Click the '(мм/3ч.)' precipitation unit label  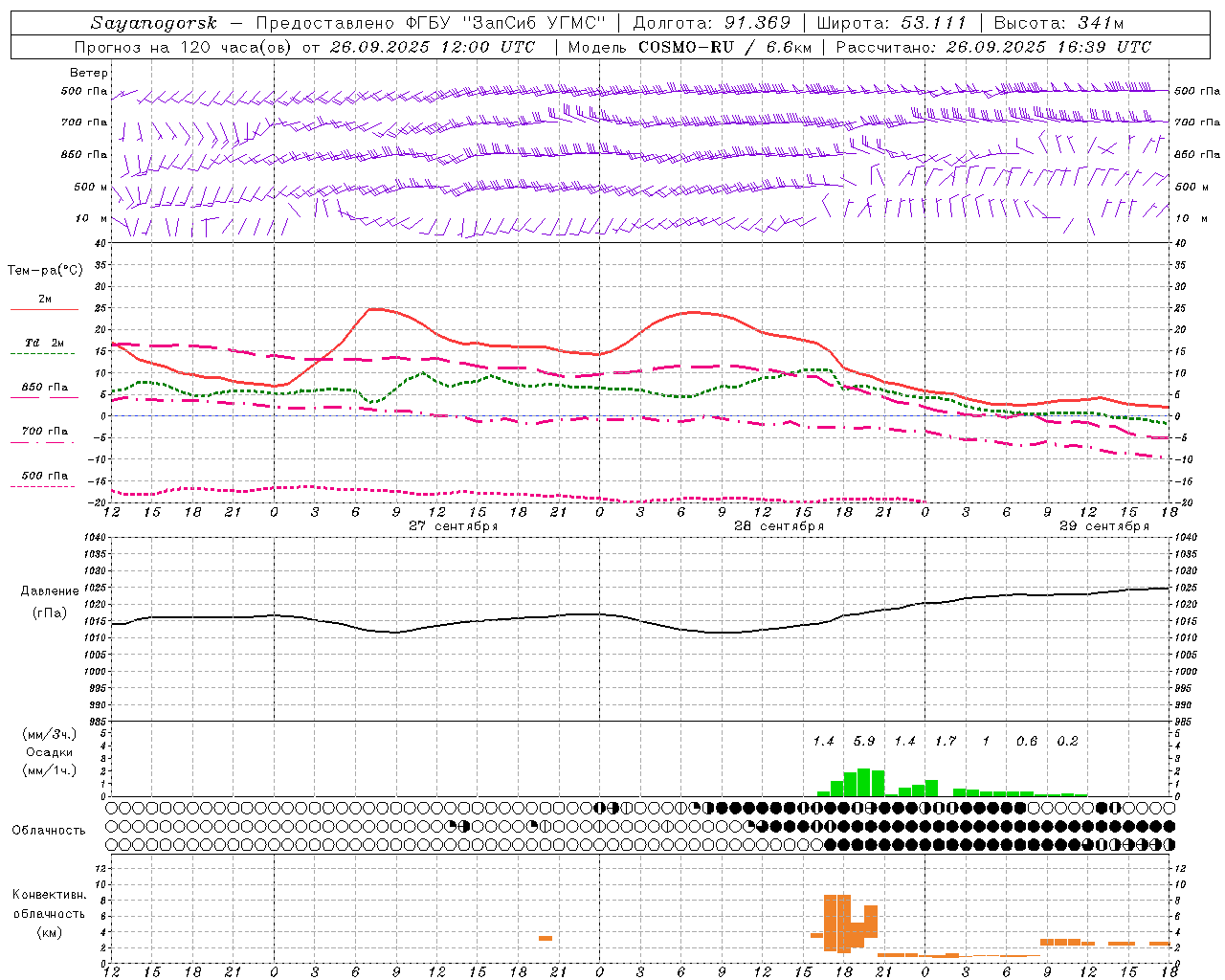(50, 734)
